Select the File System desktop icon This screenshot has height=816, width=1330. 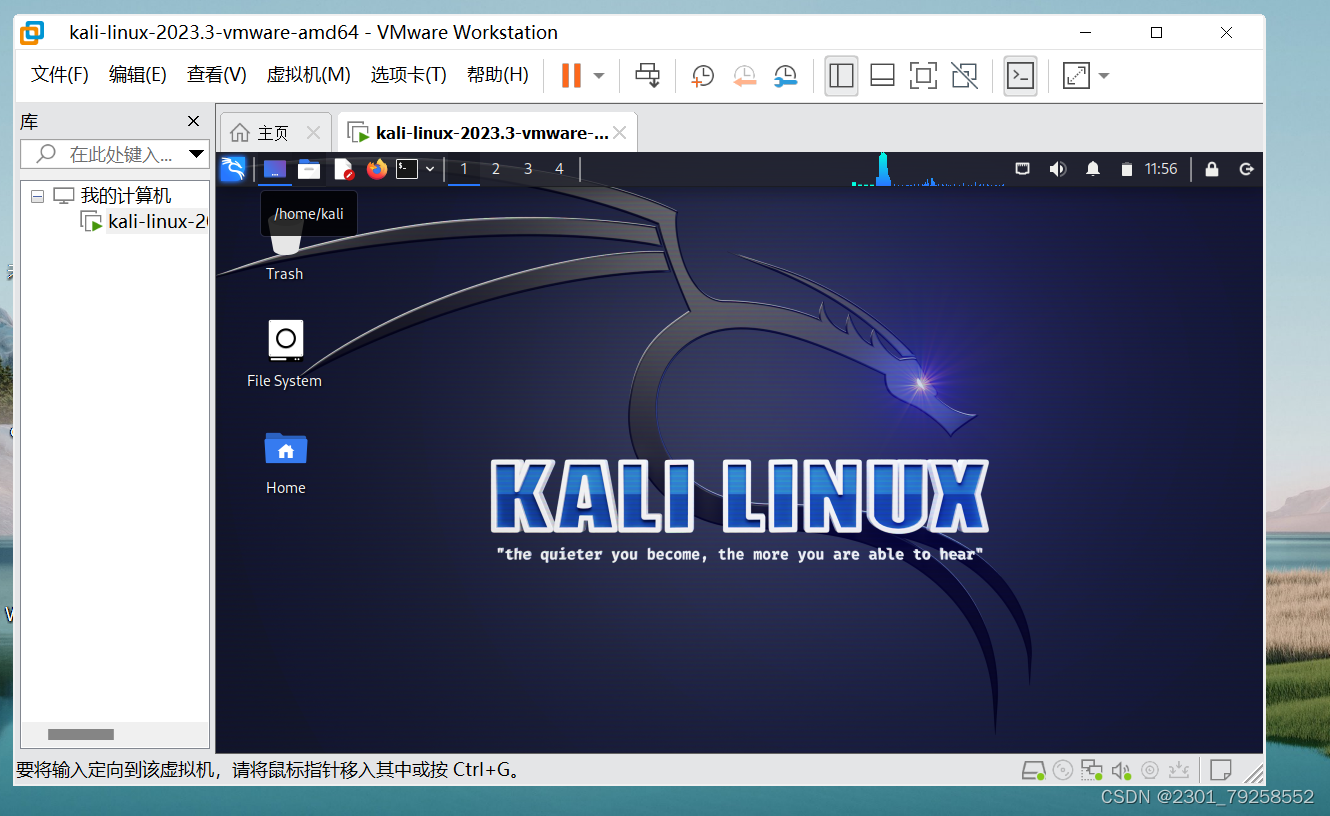(285, 354)
